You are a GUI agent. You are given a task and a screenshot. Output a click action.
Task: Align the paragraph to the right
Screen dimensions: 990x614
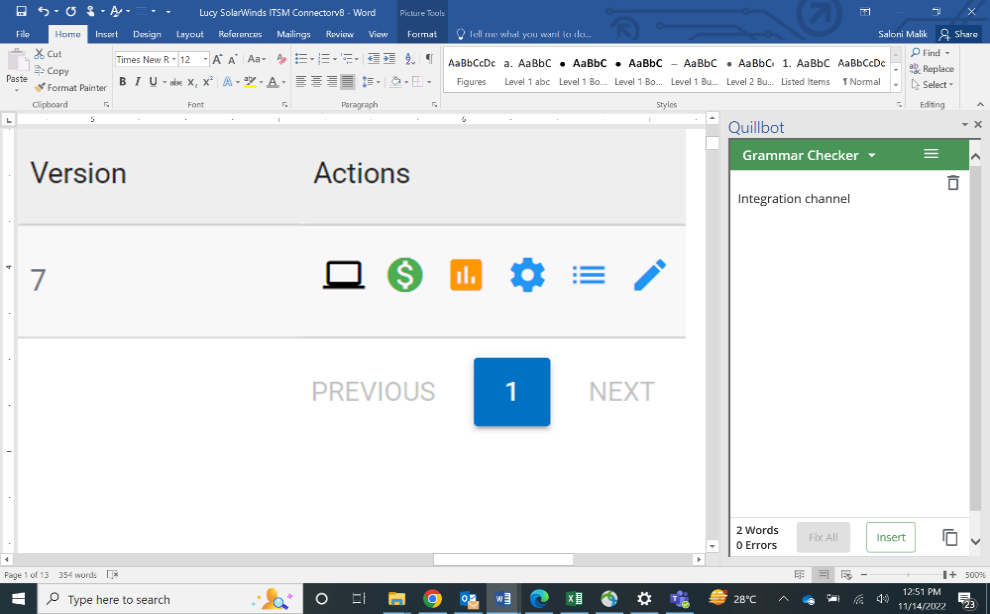tap(331, 81)
